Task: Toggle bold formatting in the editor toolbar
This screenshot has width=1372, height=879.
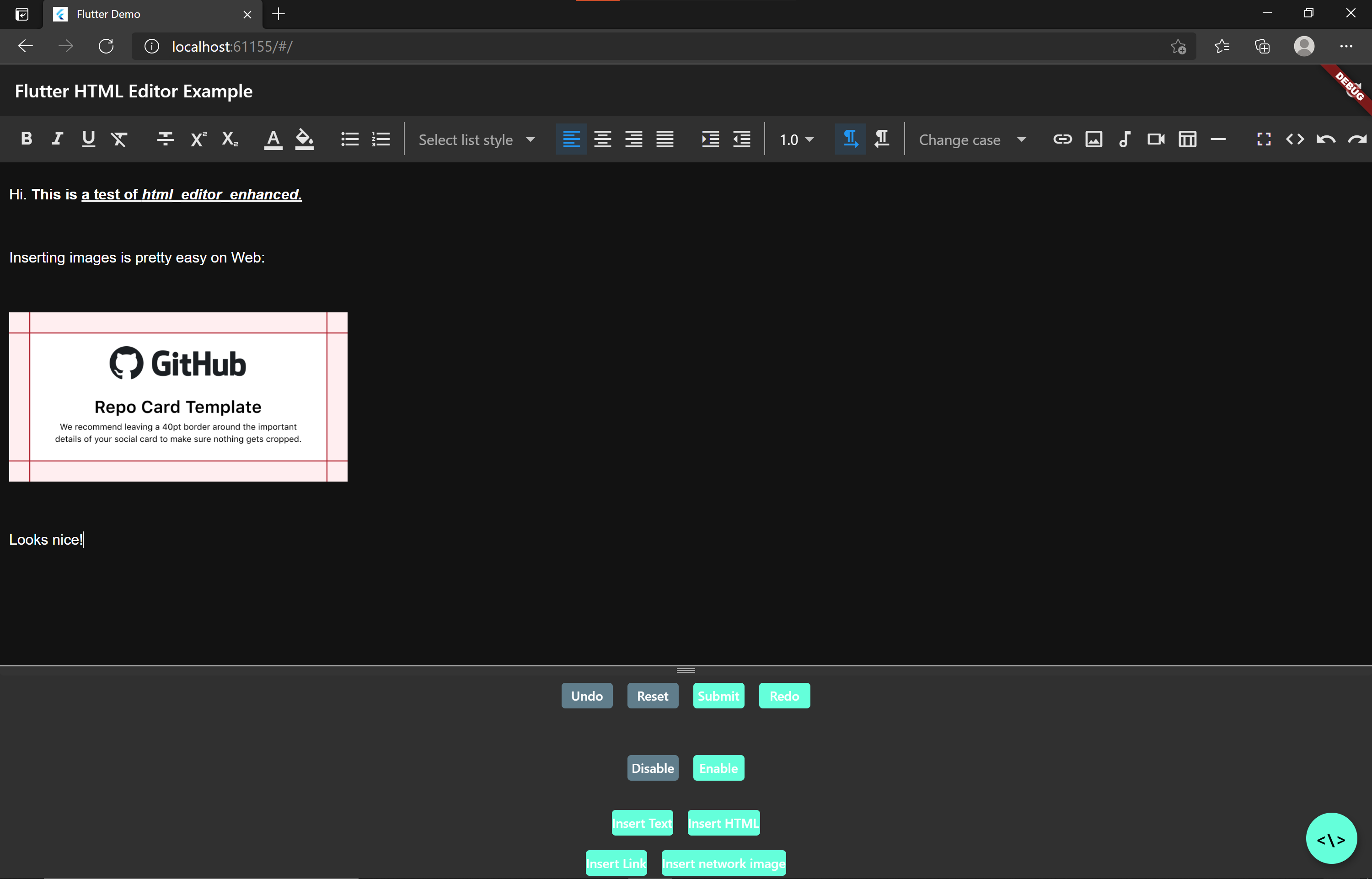Action: pyautogui.click(x=26, y=139)
